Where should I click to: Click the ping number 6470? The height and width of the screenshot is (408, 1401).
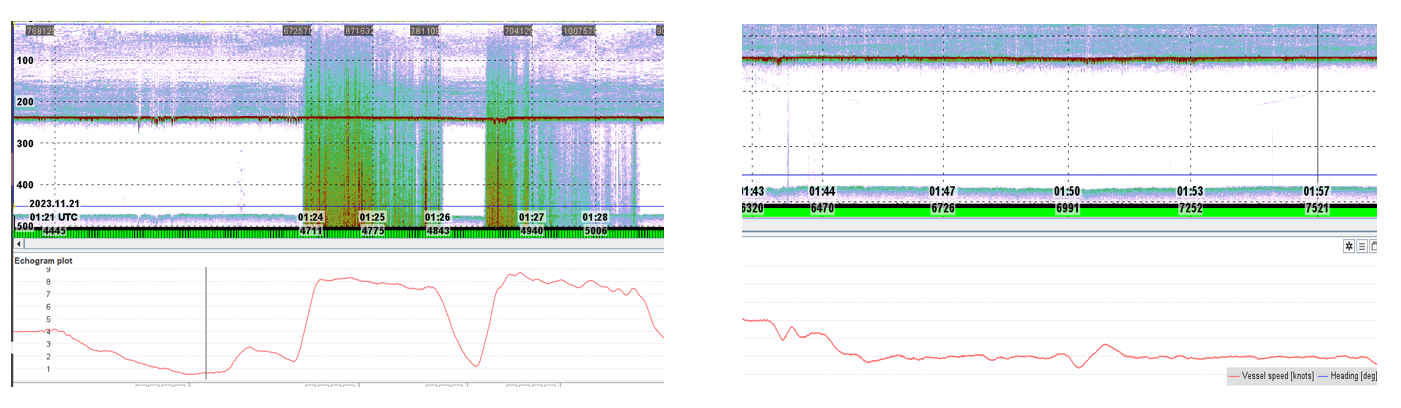tap(822, 208)
